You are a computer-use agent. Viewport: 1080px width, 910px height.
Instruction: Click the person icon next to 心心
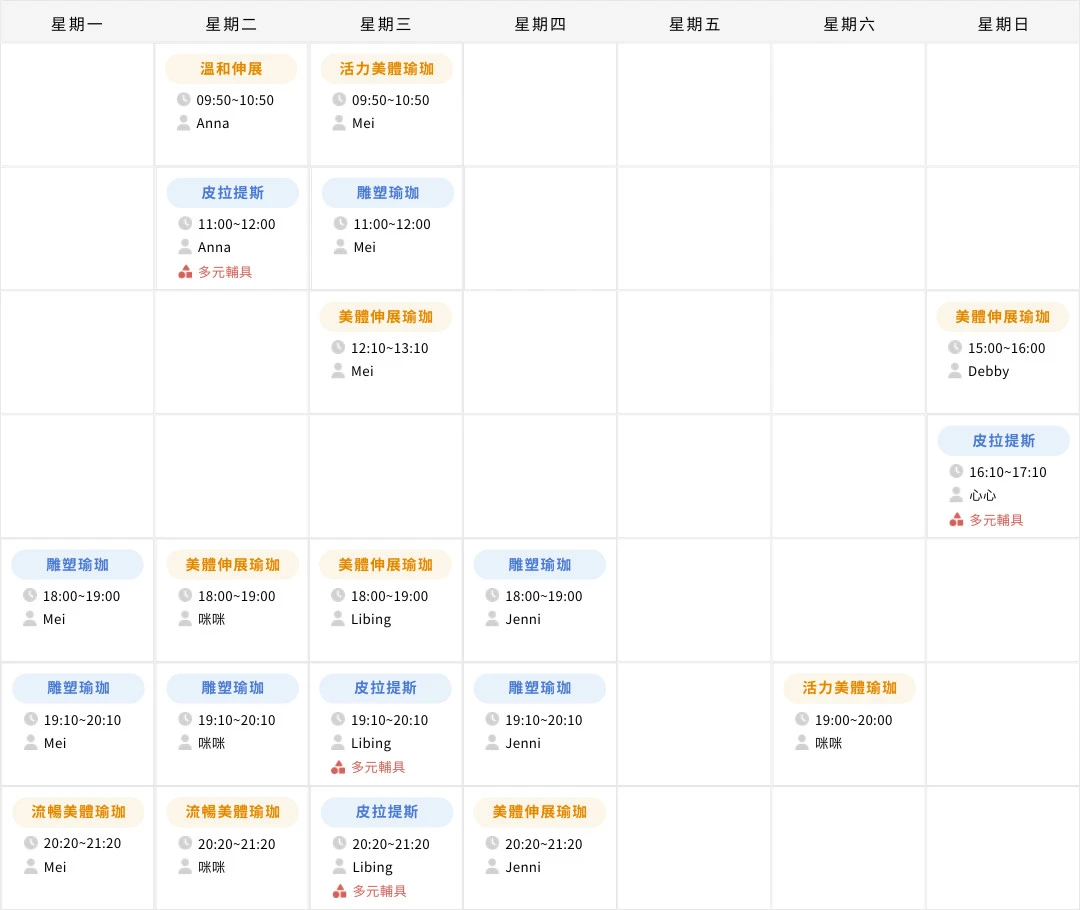pyautogui.click(x=955, y=495)
